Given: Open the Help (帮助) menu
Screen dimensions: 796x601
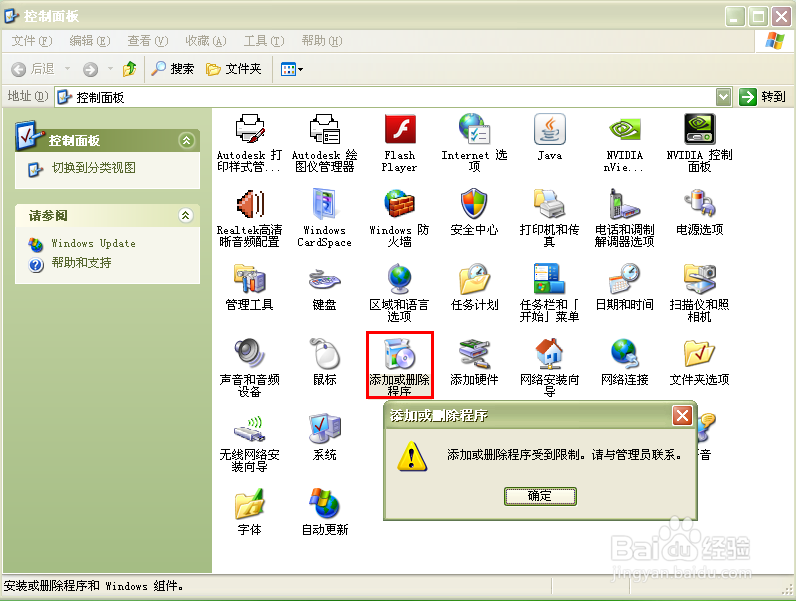Looking at the screenshot, I should [321, 41].
